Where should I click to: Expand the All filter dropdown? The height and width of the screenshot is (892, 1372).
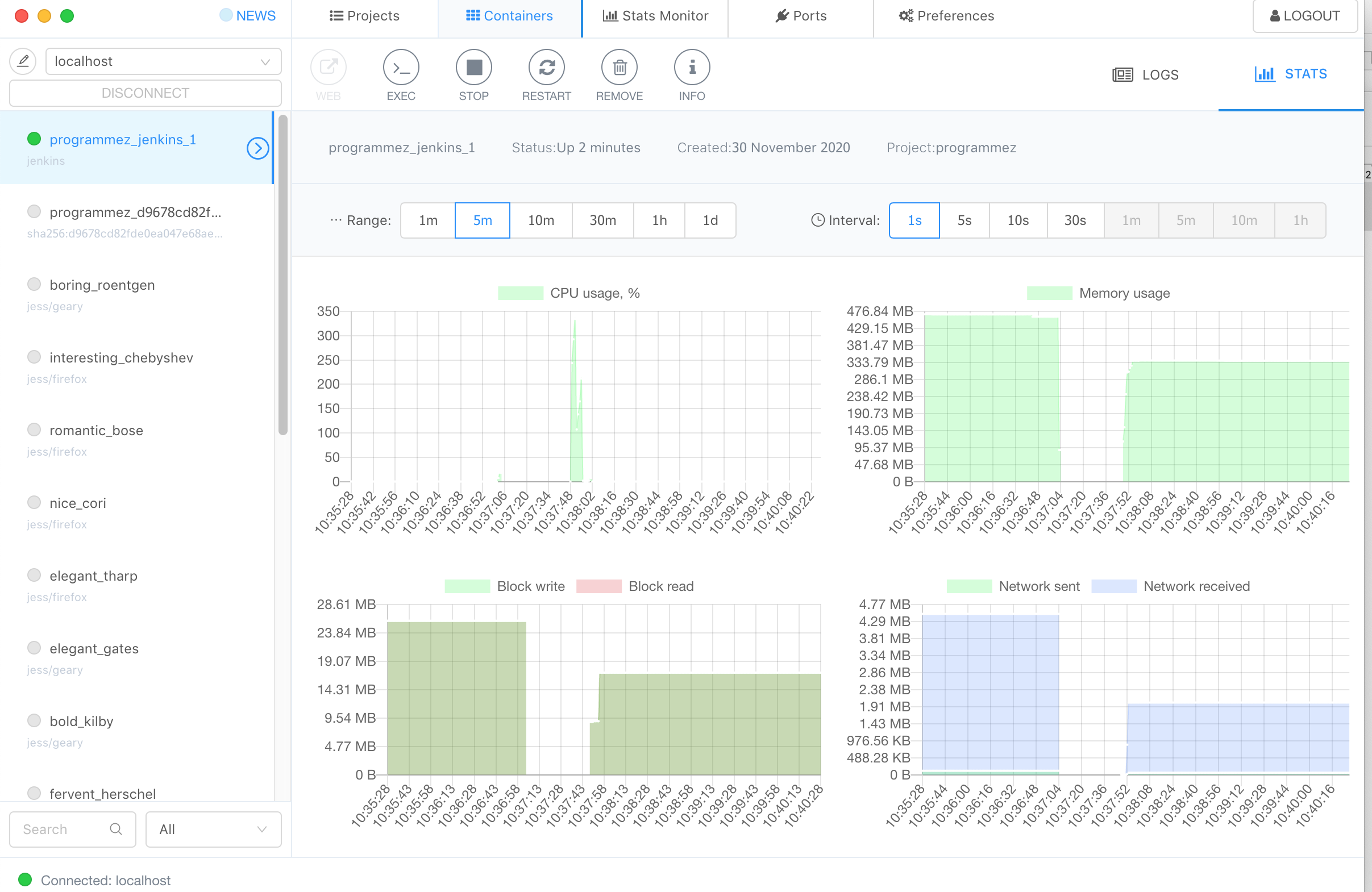click(213, 828)
